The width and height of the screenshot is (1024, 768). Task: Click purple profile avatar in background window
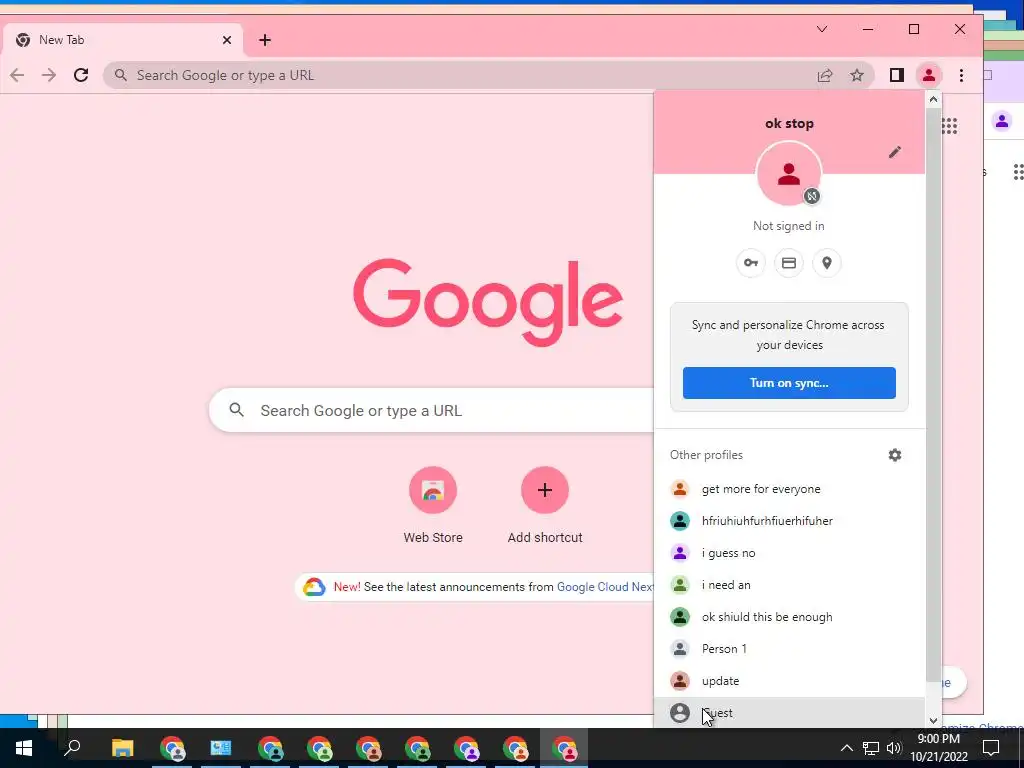tap(1002, 121)
